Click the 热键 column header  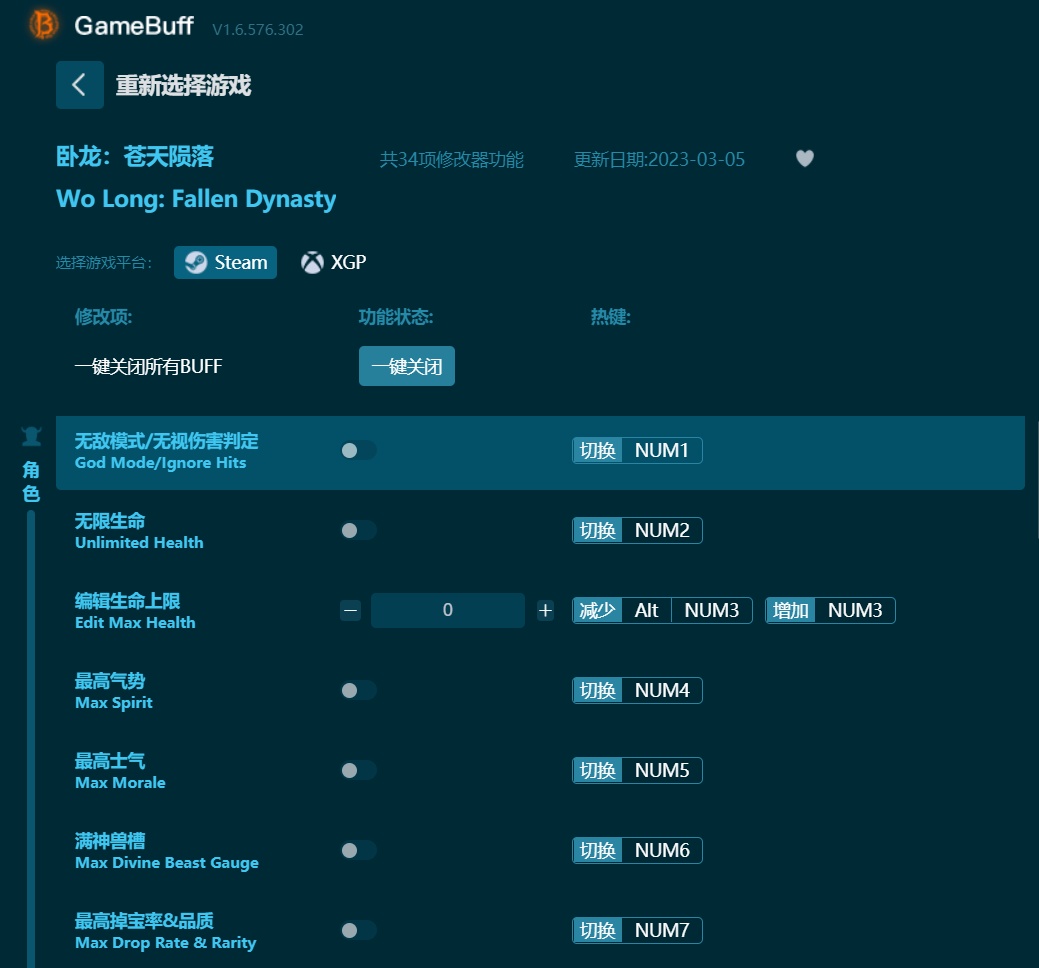pos(610,317)
